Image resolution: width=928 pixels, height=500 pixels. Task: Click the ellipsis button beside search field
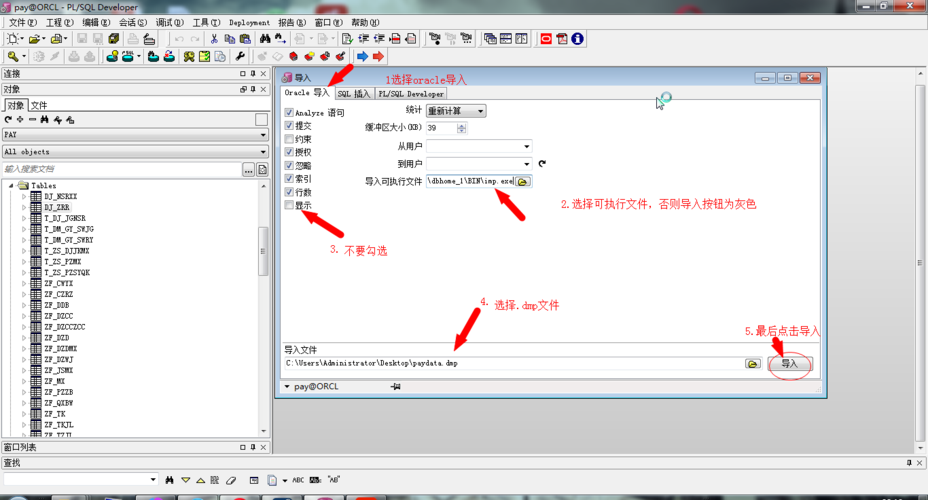(x=249, y=170)
